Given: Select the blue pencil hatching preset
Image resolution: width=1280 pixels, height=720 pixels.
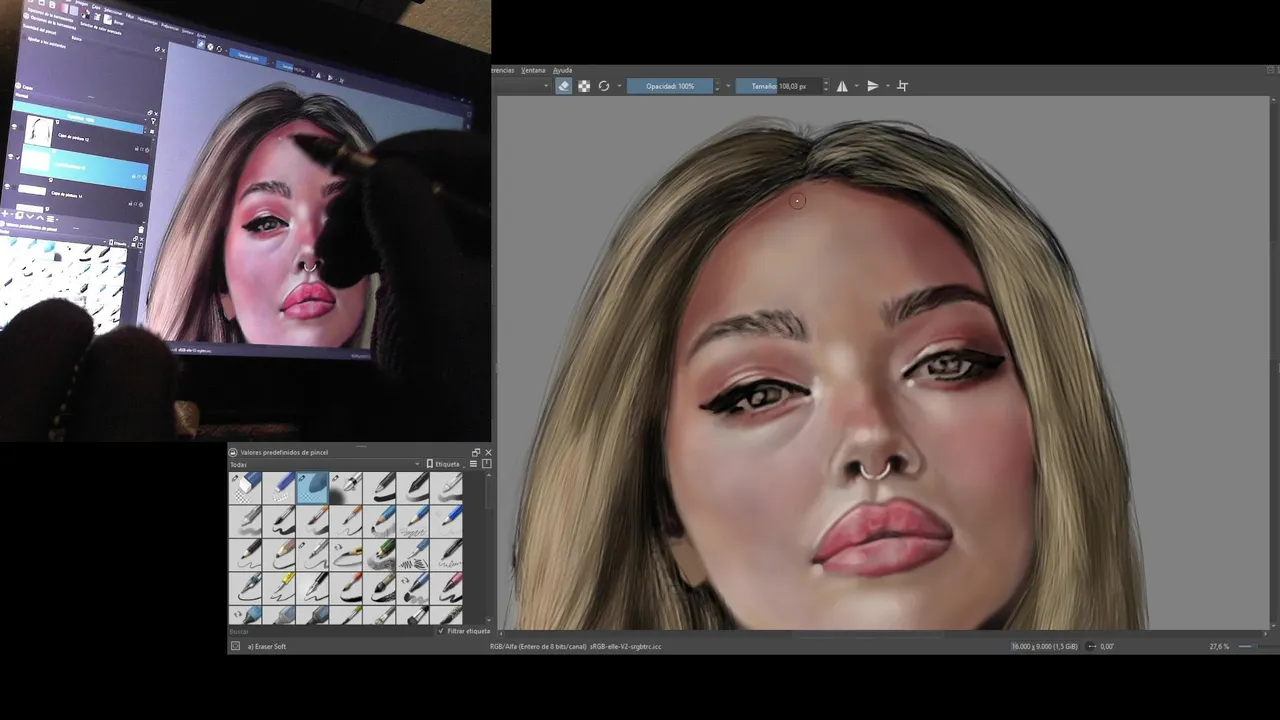Looking at the screenshot, I should (413, 554).
